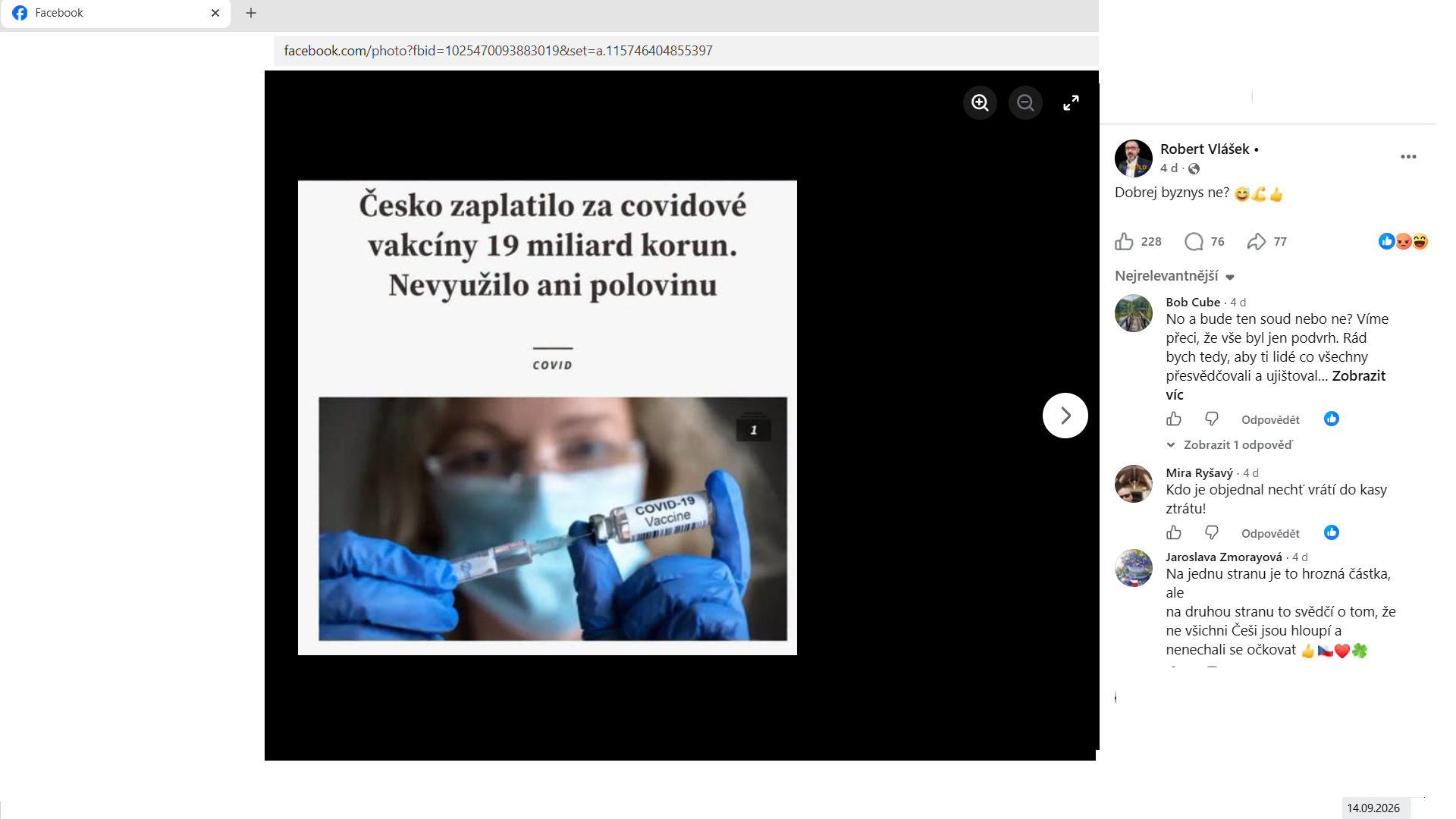Like the post thumbs-up icon
The height and width of the screenshot is (819, 1456).
coord(1124,241)
